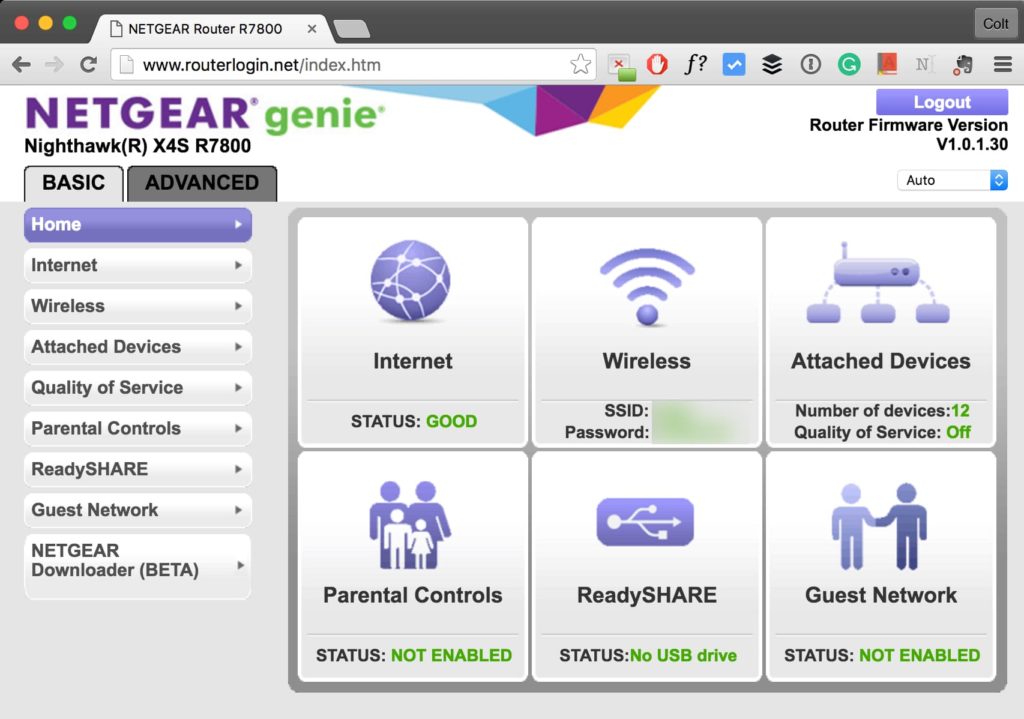Viewport: 1024px width, 719px height.
Task: Bookmark page with the star icon
Action: (x=580, y=65)
